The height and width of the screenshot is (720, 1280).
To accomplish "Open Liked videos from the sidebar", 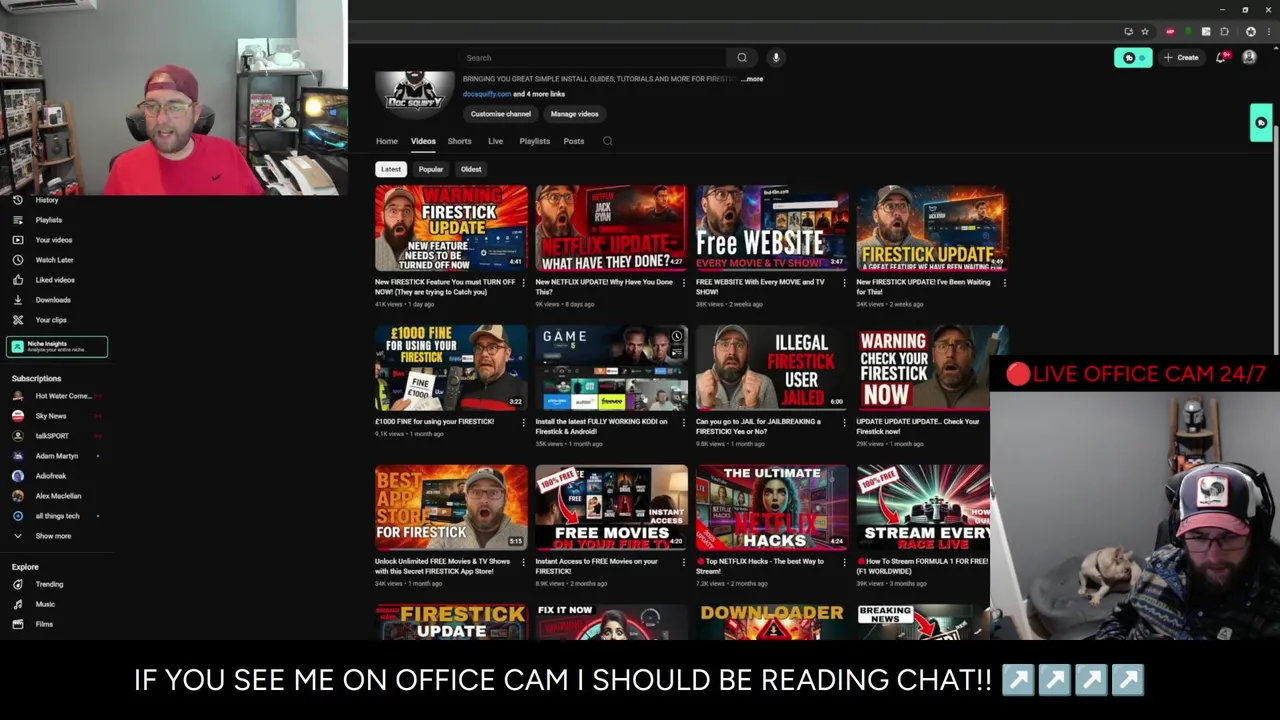I will 55,280.
